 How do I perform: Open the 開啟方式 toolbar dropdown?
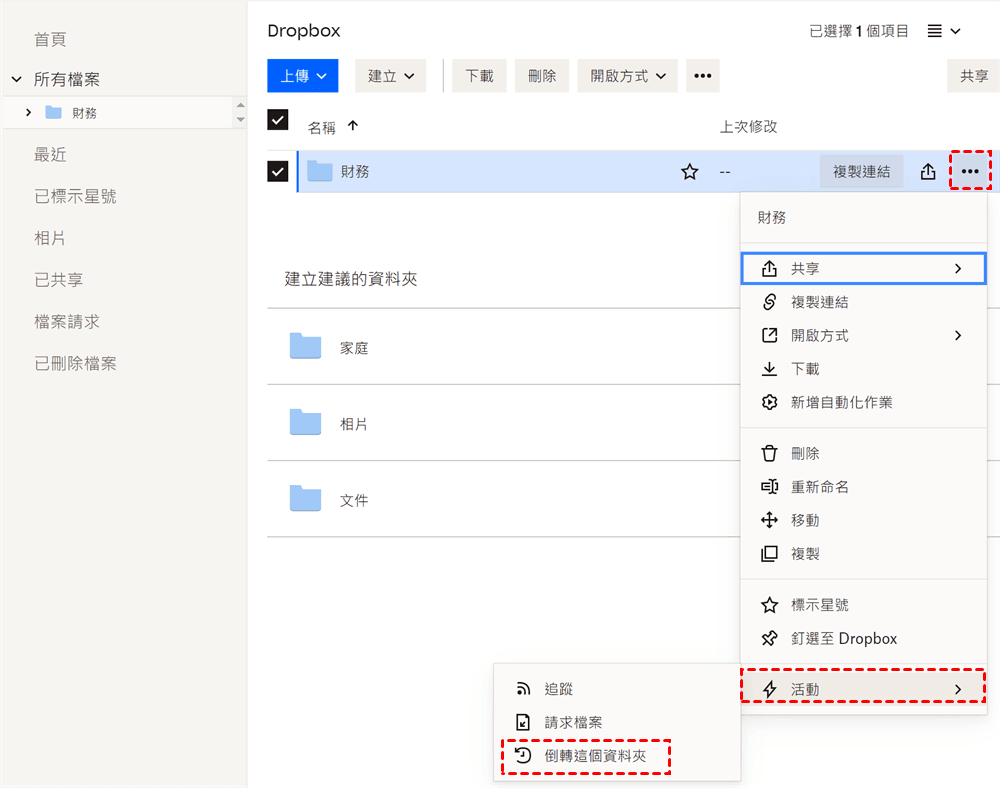click(x=628, y=76)
